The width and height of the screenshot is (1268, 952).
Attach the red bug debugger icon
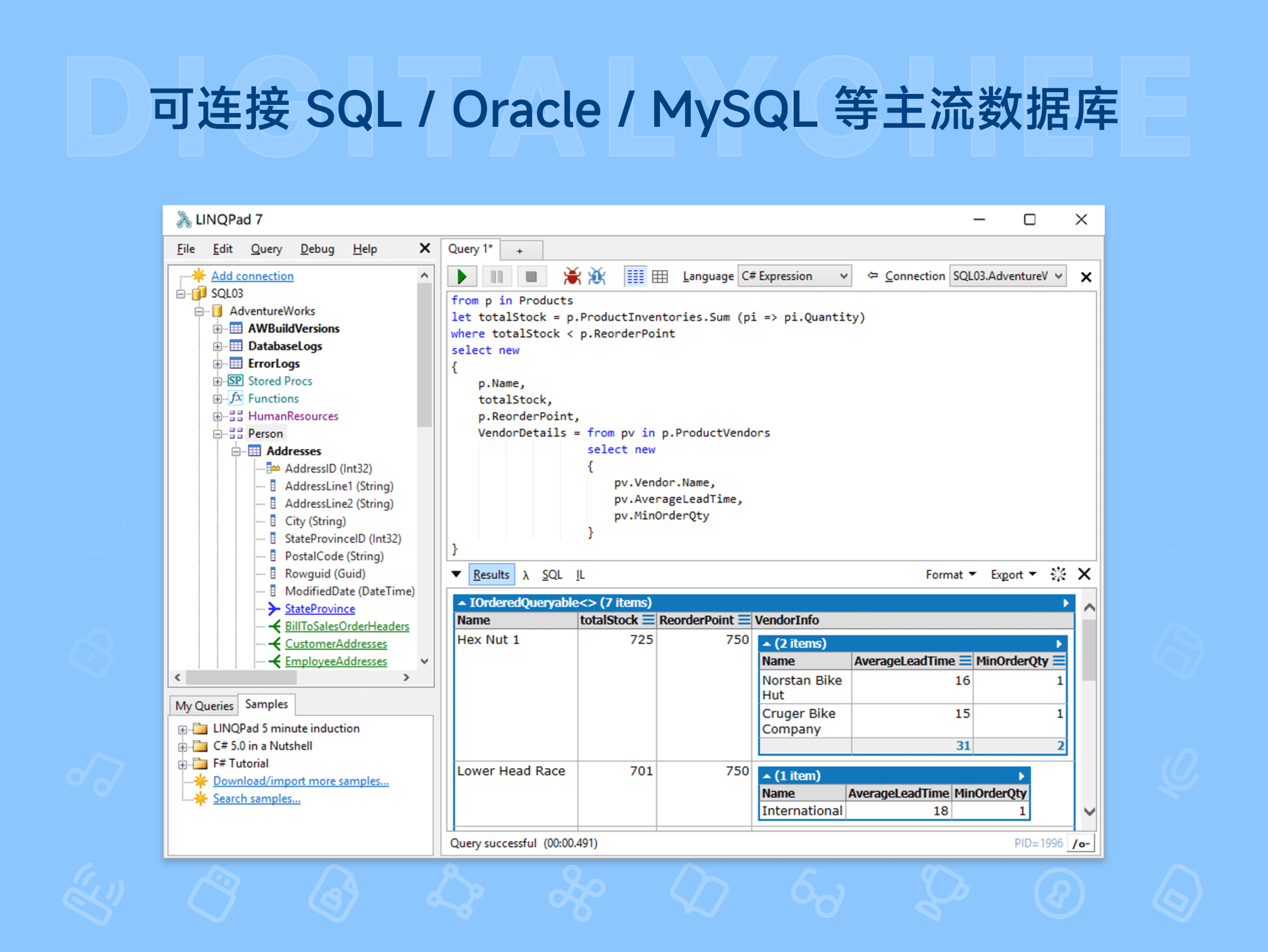point(571,276)
